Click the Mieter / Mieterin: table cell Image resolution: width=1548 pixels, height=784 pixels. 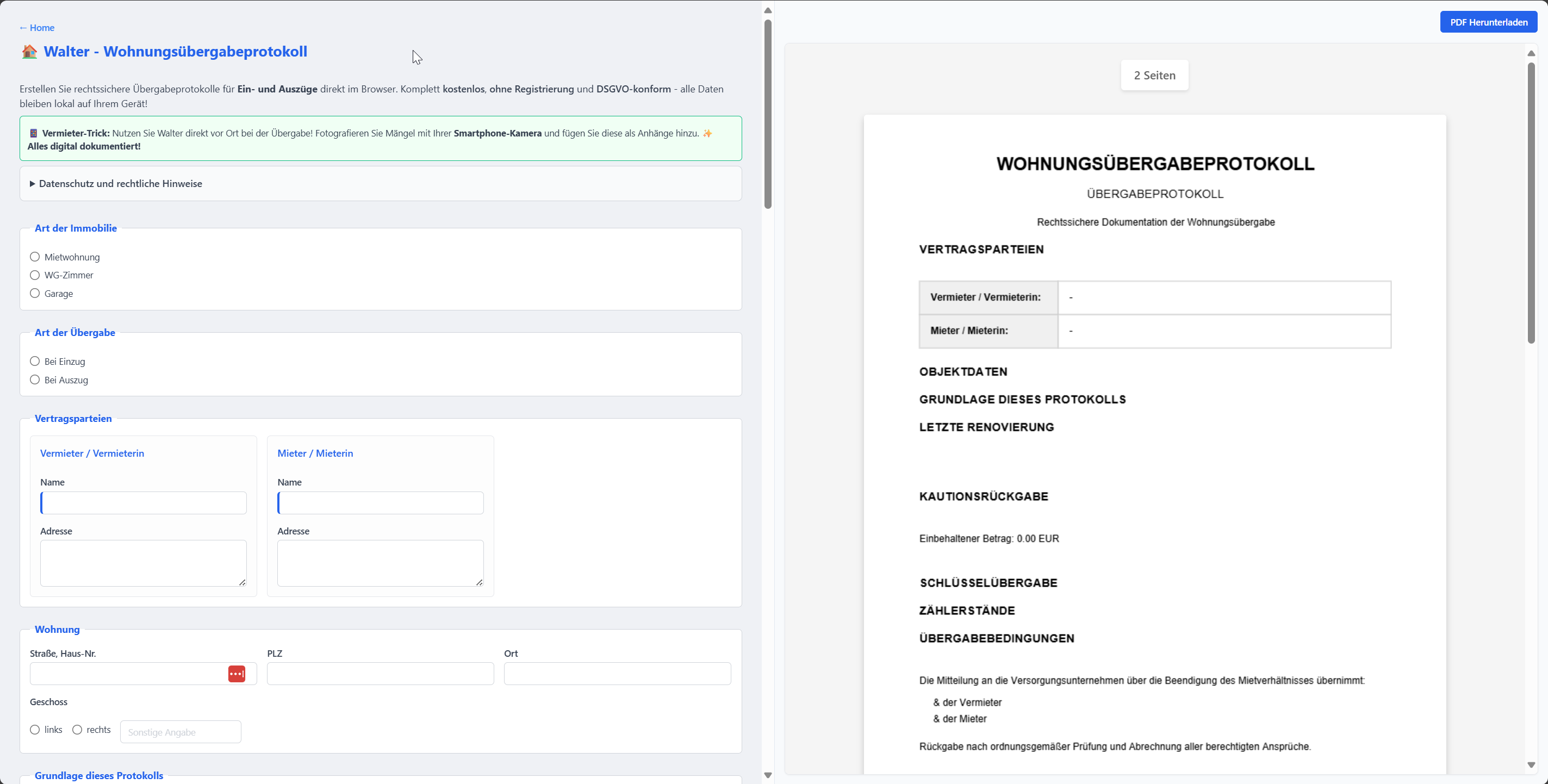pos(989,331)
